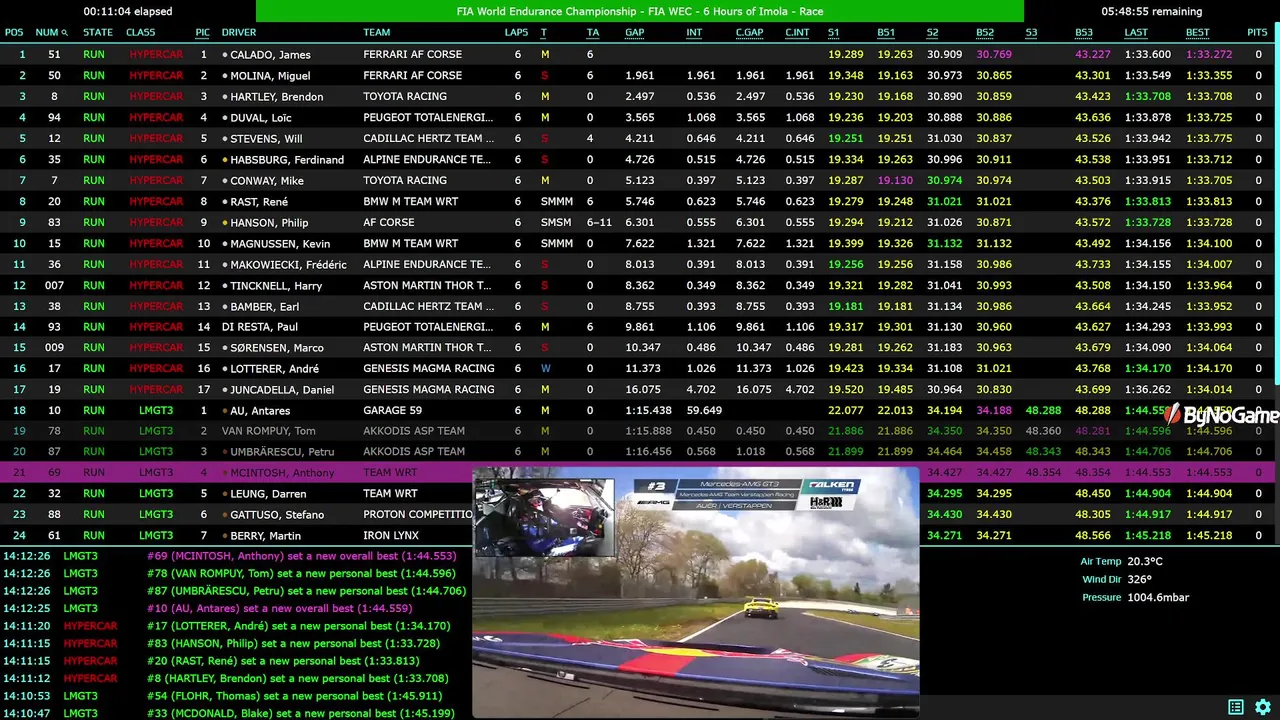Click the GAP column header
The width and height of the screenshot is (1280, 720).
click(635, 33)
